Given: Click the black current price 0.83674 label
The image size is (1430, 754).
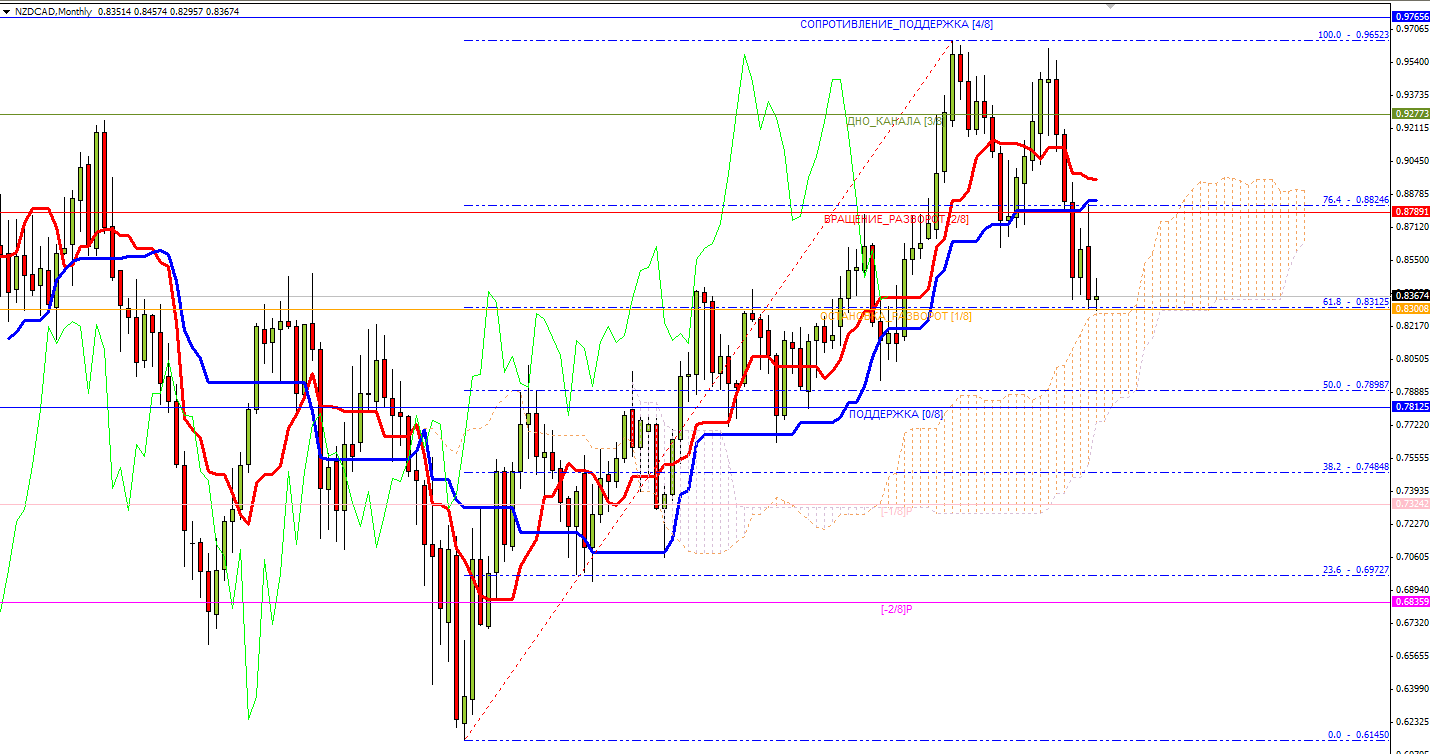Looking at the screenshot, I should point(1410,296).
